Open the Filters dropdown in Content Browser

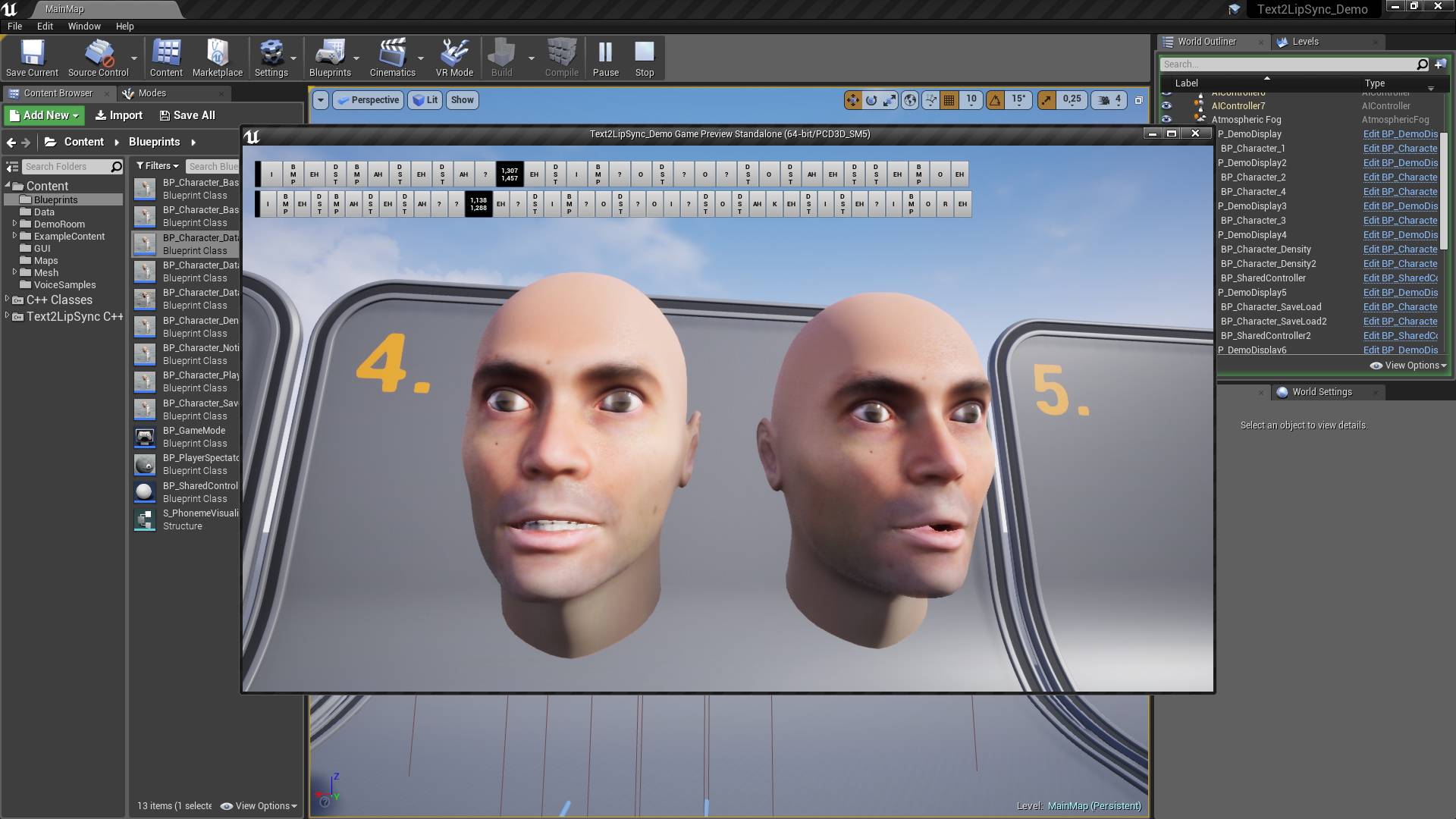(157, 166)
